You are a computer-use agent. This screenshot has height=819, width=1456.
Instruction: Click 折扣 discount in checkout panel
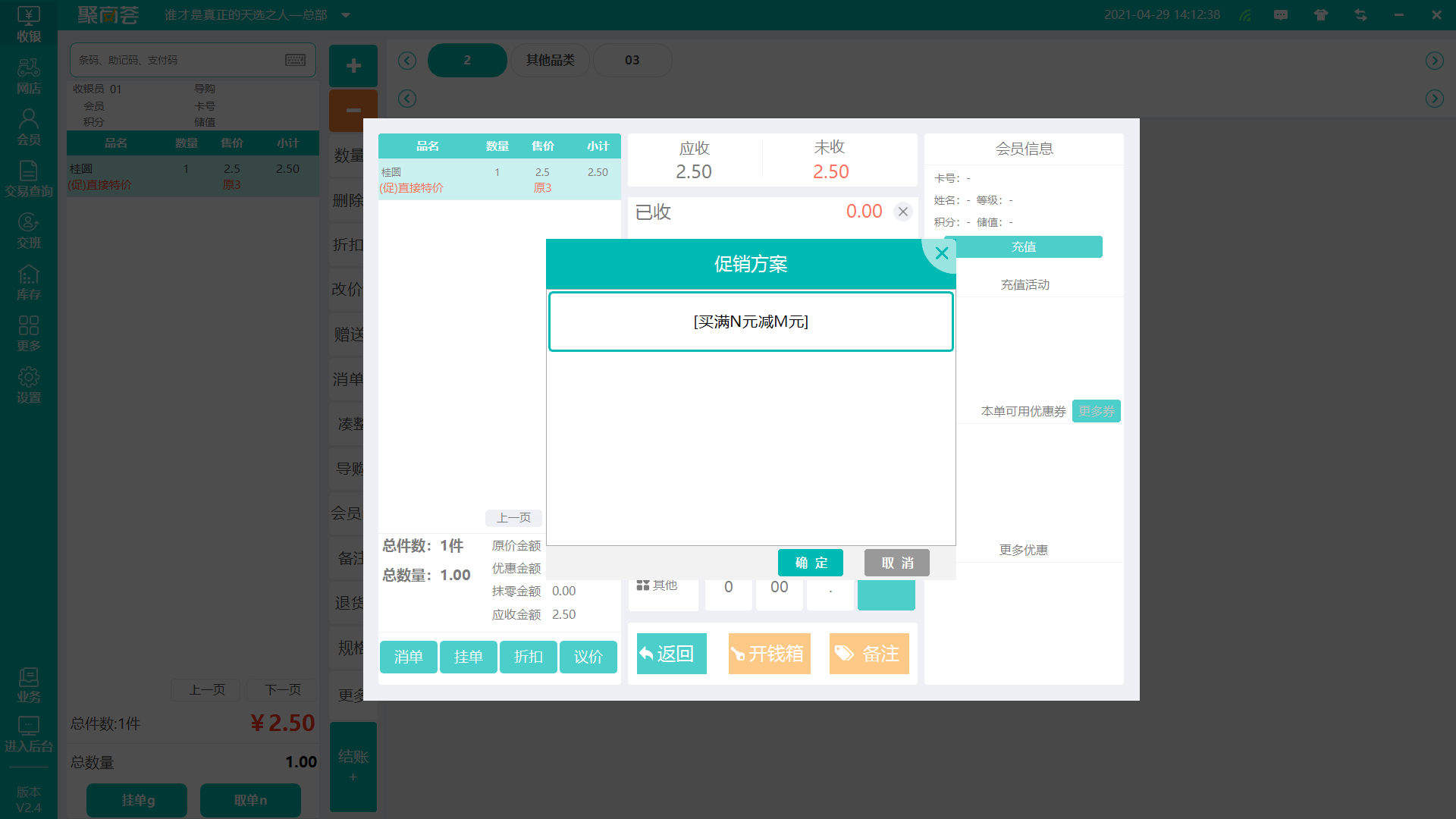[x=529, y=657]
